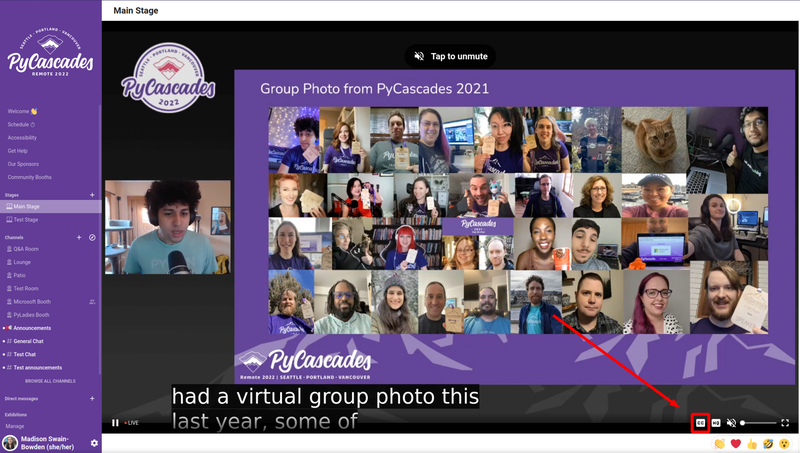Screen dimensions: 800x453
Task: Send a thumbs up reaction
Action: [751, 443]
